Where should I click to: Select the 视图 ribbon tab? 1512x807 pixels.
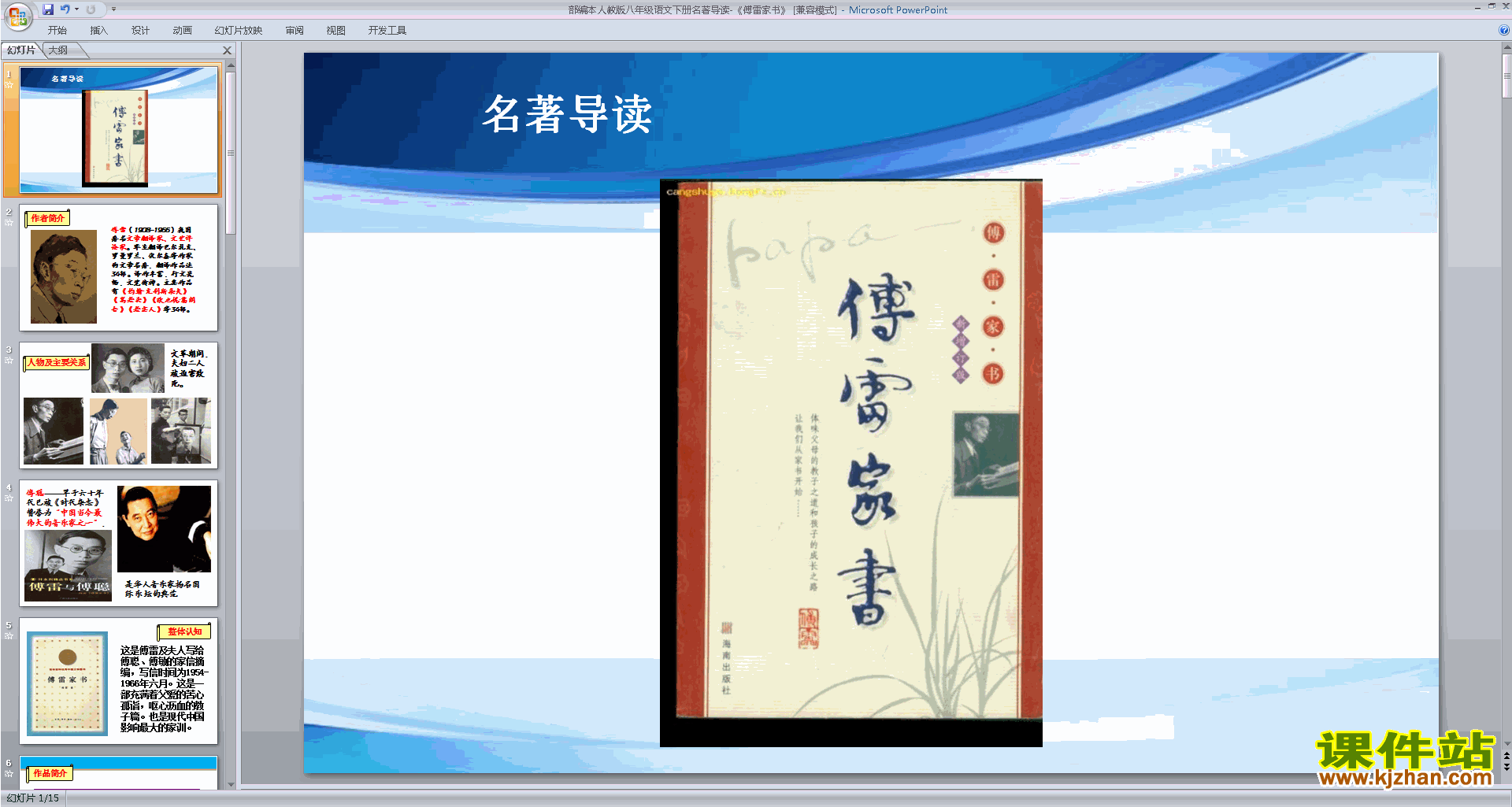[x=335, y=31]
